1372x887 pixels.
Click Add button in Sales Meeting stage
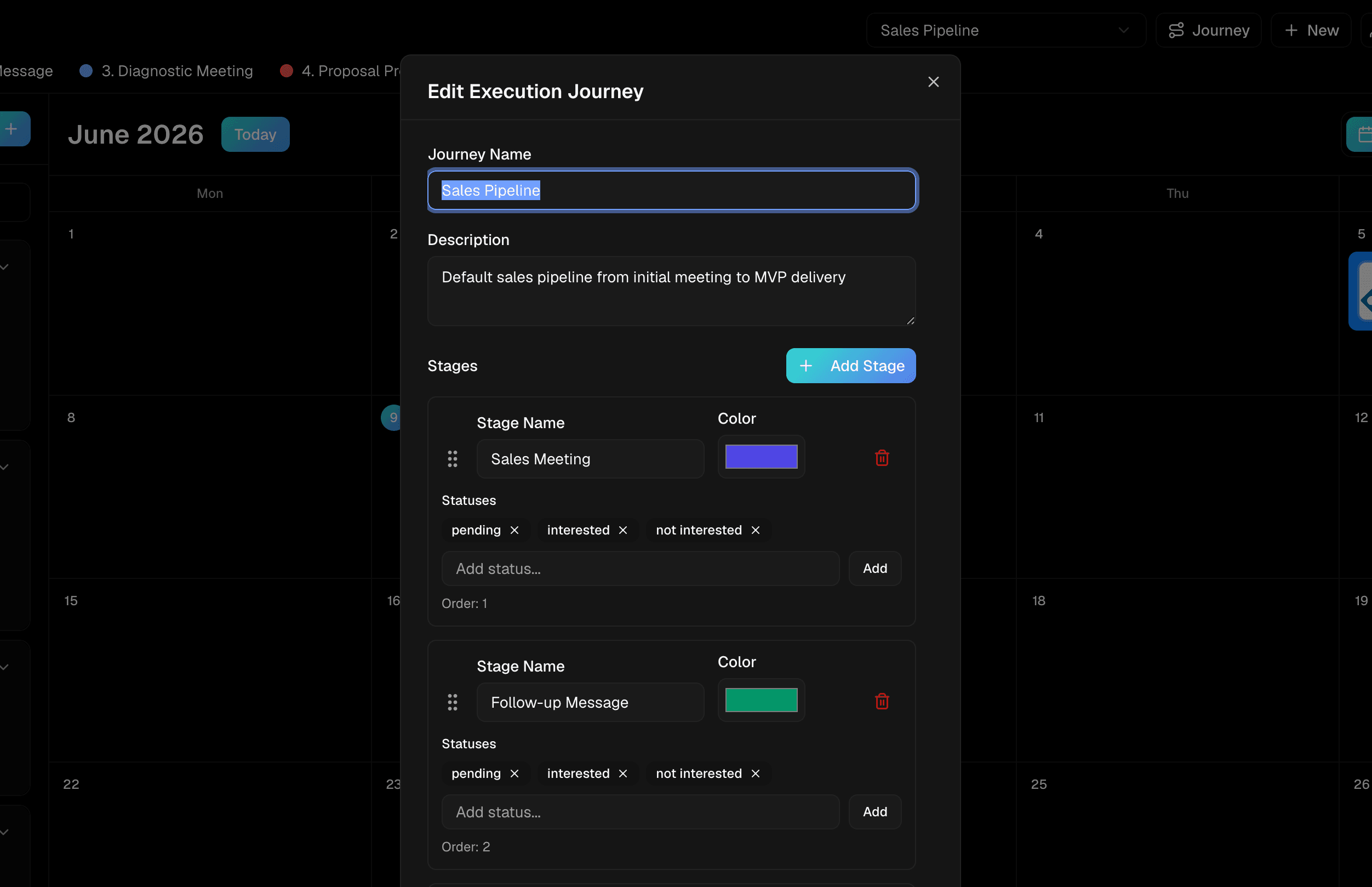[x=875, y=568]
